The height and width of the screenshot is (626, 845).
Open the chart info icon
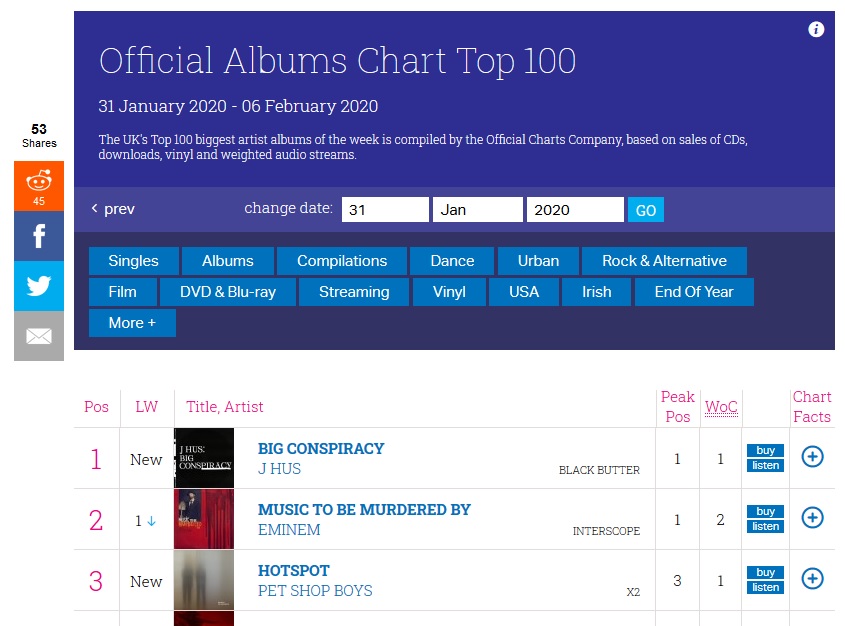(816, 29)
